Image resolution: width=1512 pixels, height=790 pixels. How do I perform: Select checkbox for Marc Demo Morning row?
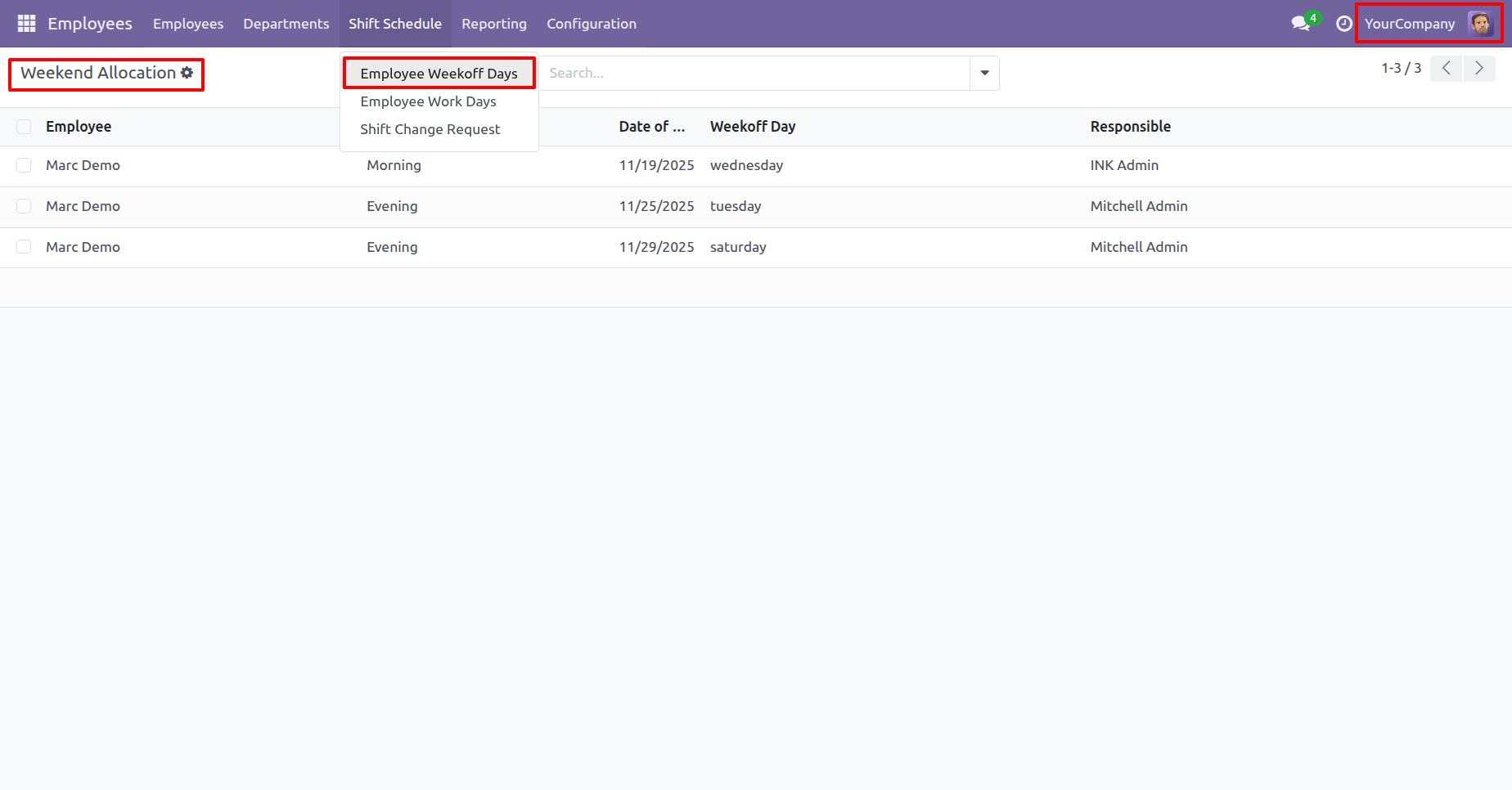(x=24, y=165)
